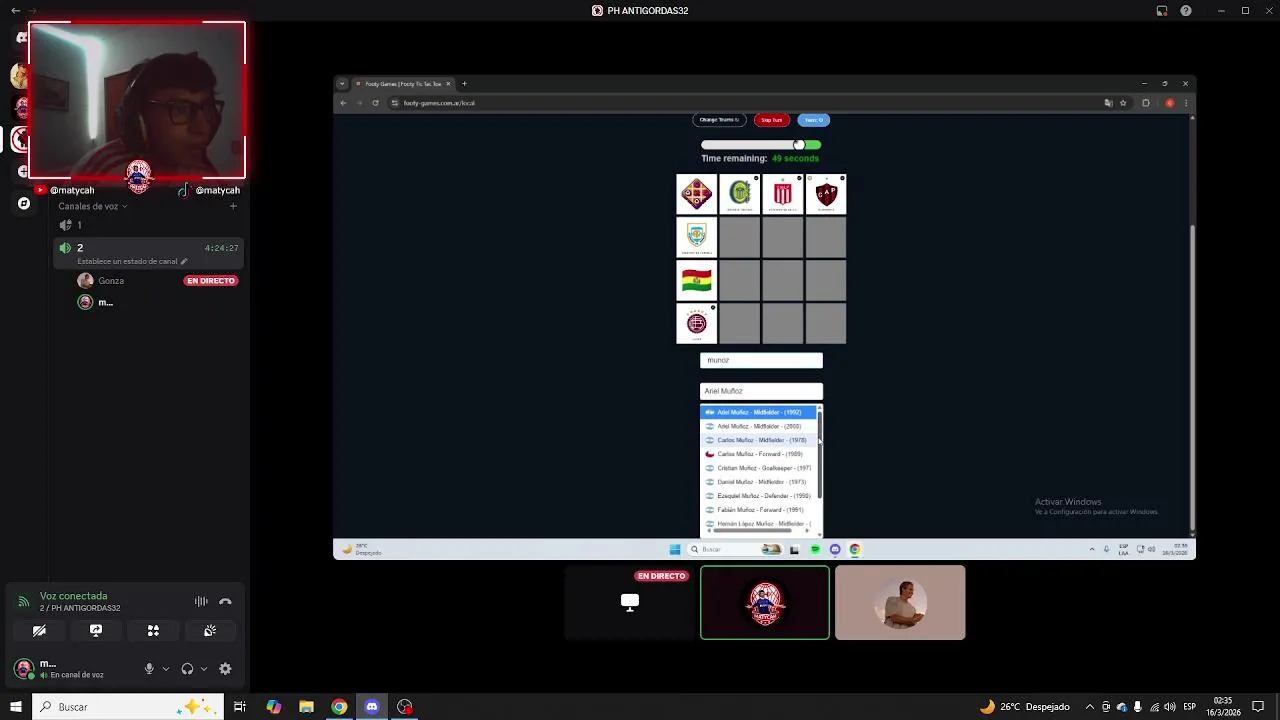Open Task View in taskbar
1280x720 pixels.
click(x=240, y=707)
